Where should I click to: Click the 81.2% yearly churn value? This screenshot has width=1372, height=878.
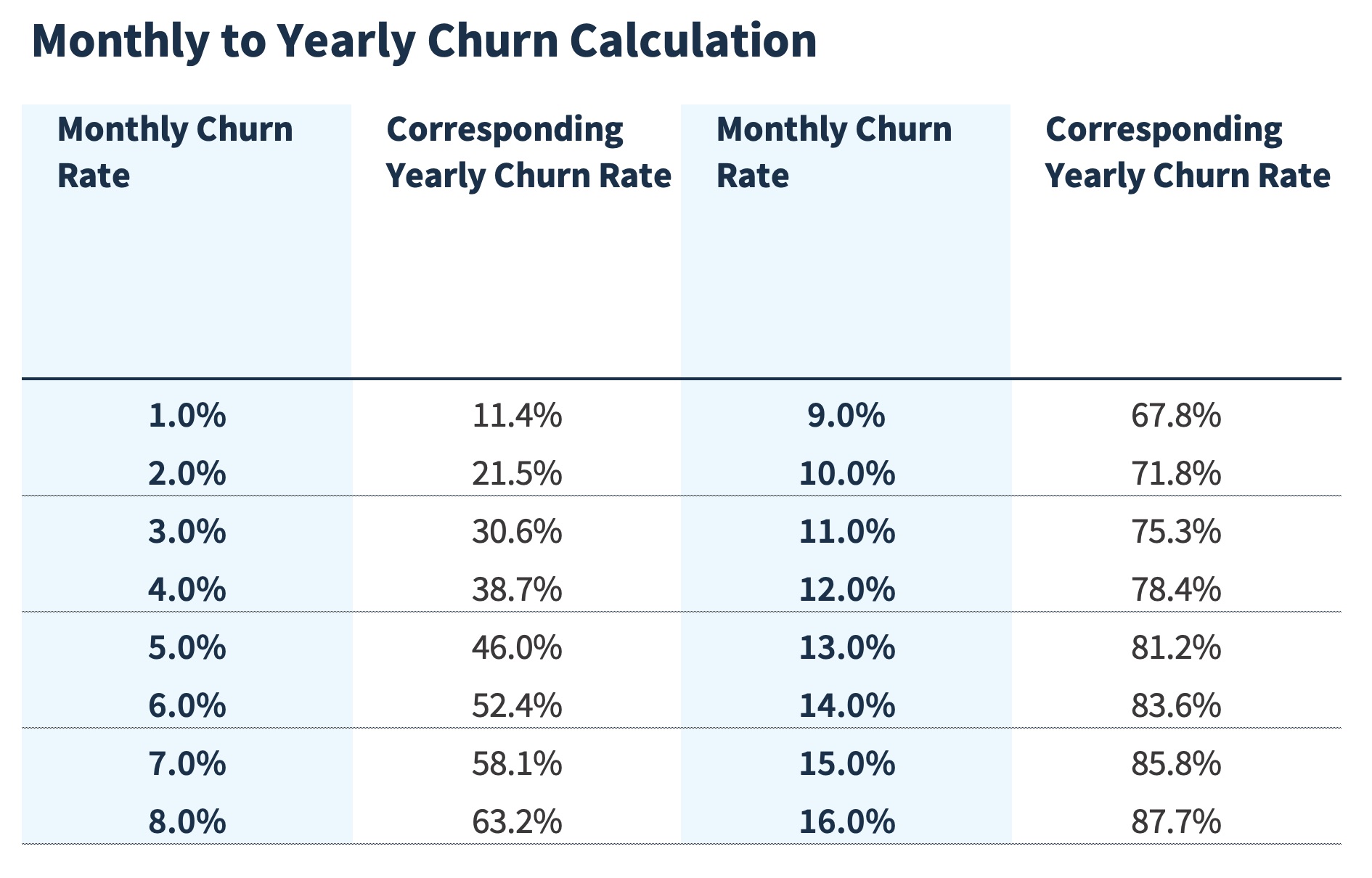pyautogui.click(x=1175, y=647)
